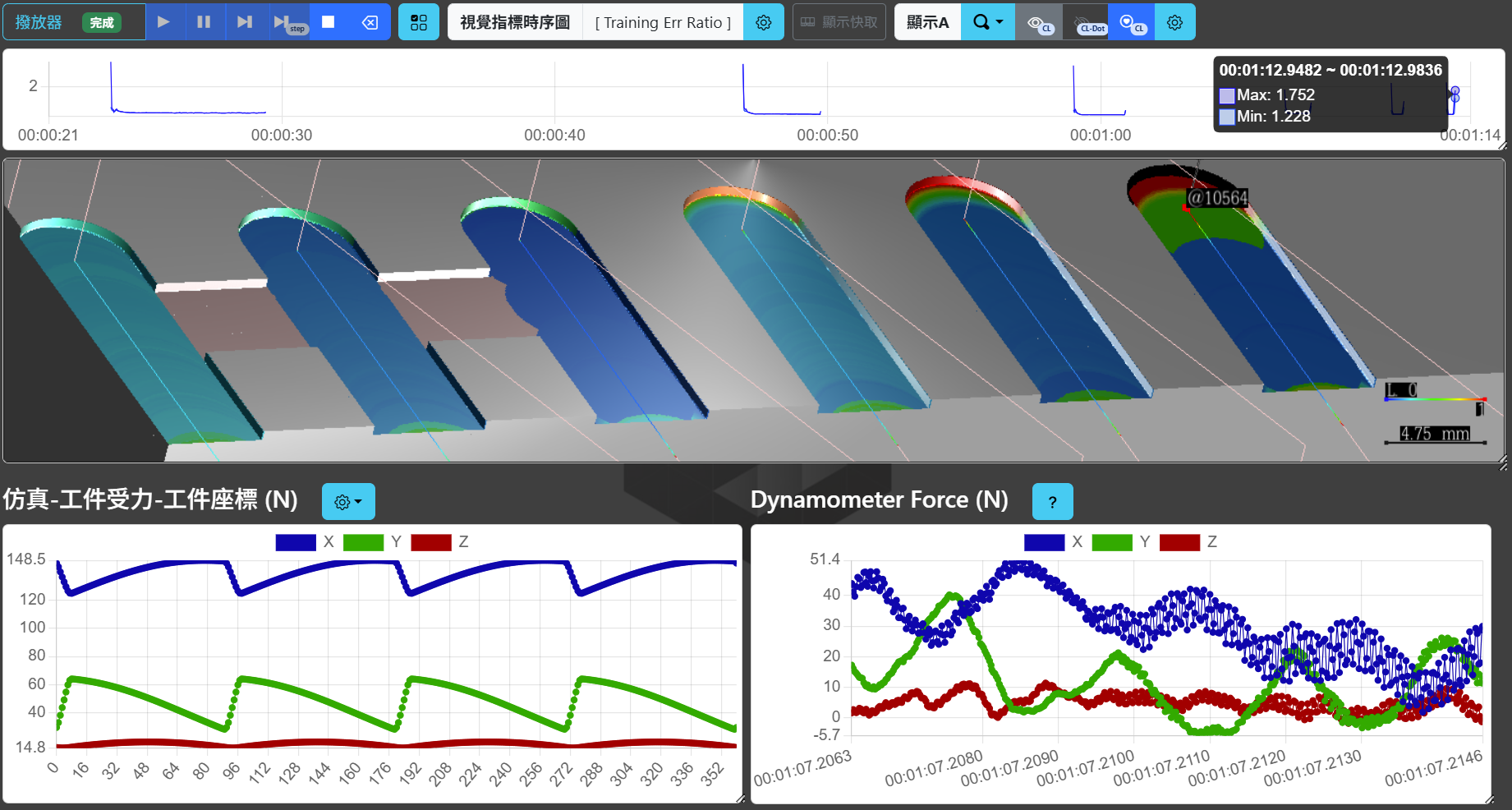
Task: Toggle the CL location pin button
Action: click(1131, 22)
